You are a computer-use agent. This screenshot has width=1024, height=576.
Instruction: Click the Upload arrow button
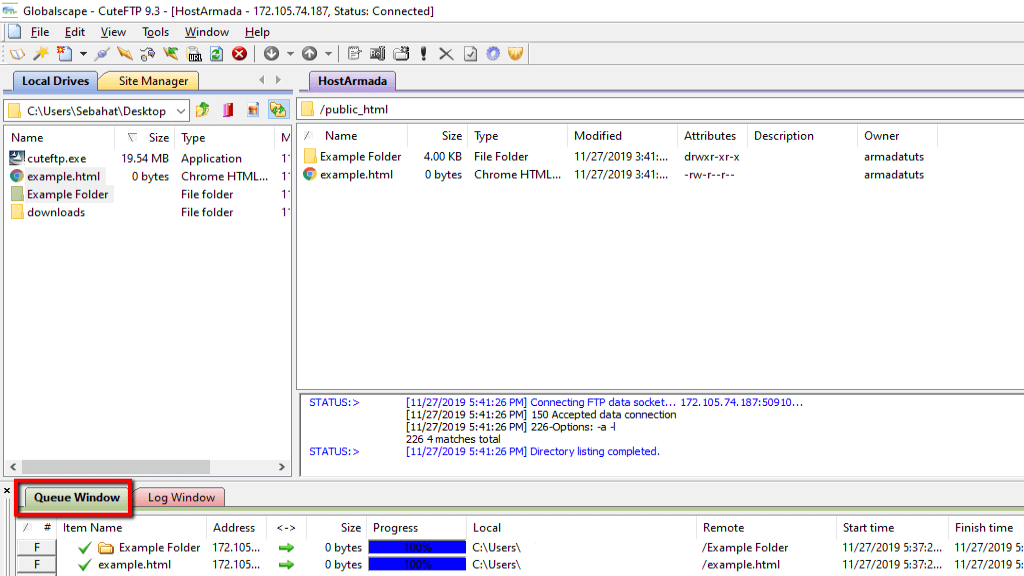pyautogui.click(x=310, y=54)
